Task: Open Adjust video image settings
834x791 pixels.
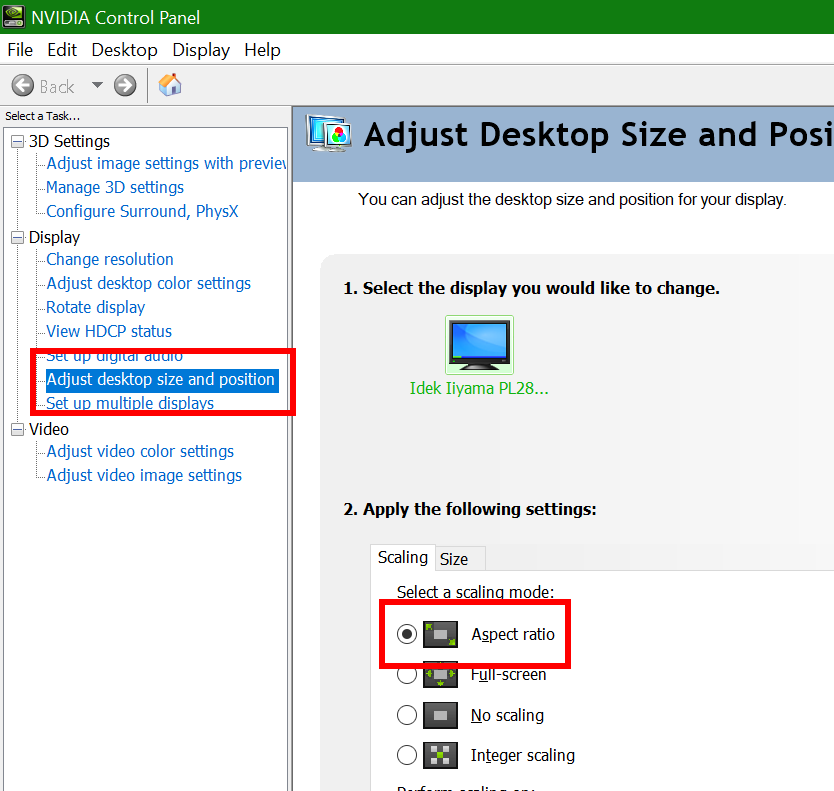Action: [x=144, y=475]
